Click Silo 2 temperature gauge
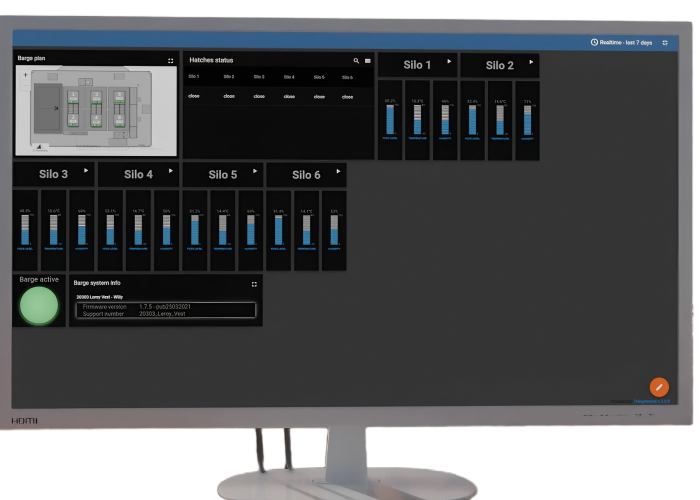 pos(500,121)
